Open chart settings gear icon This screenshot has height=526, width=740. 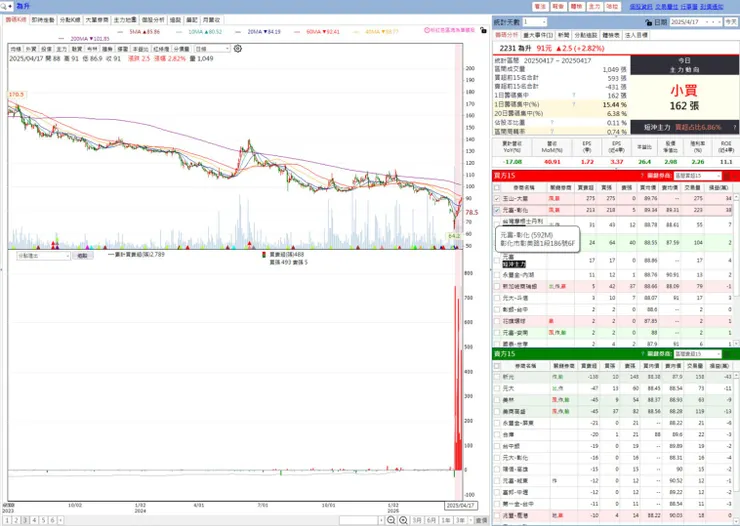pyautogui.click(x=238, y=49)
